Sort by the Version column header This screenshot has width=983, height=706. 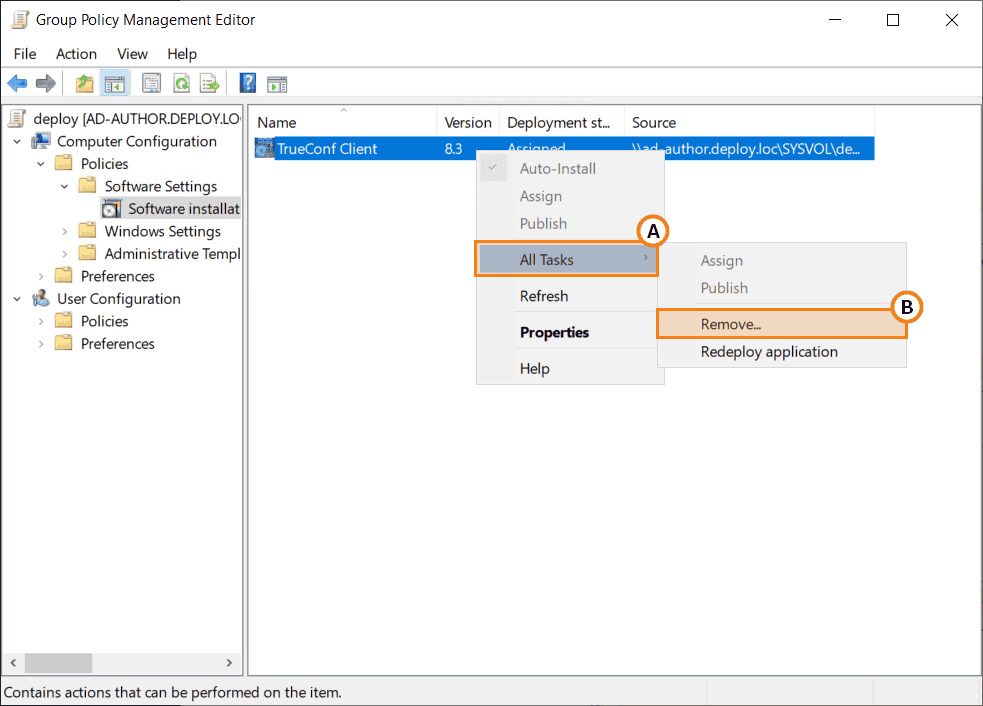(x=468, y=122)
